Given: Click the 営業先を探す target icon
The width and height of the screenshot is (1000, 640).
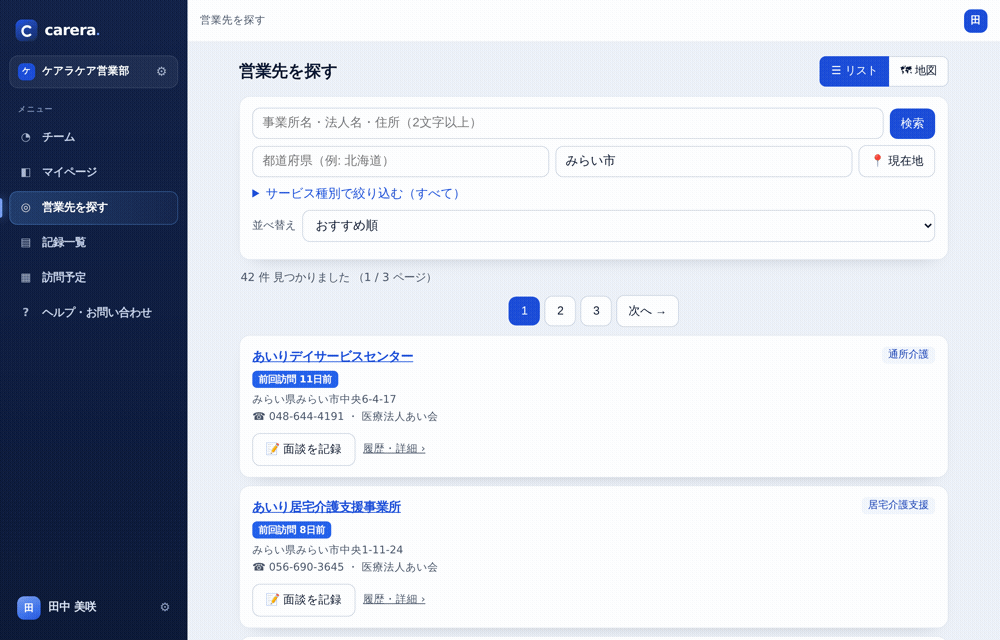Looking at the screenshot, I should tap(26, 207).
